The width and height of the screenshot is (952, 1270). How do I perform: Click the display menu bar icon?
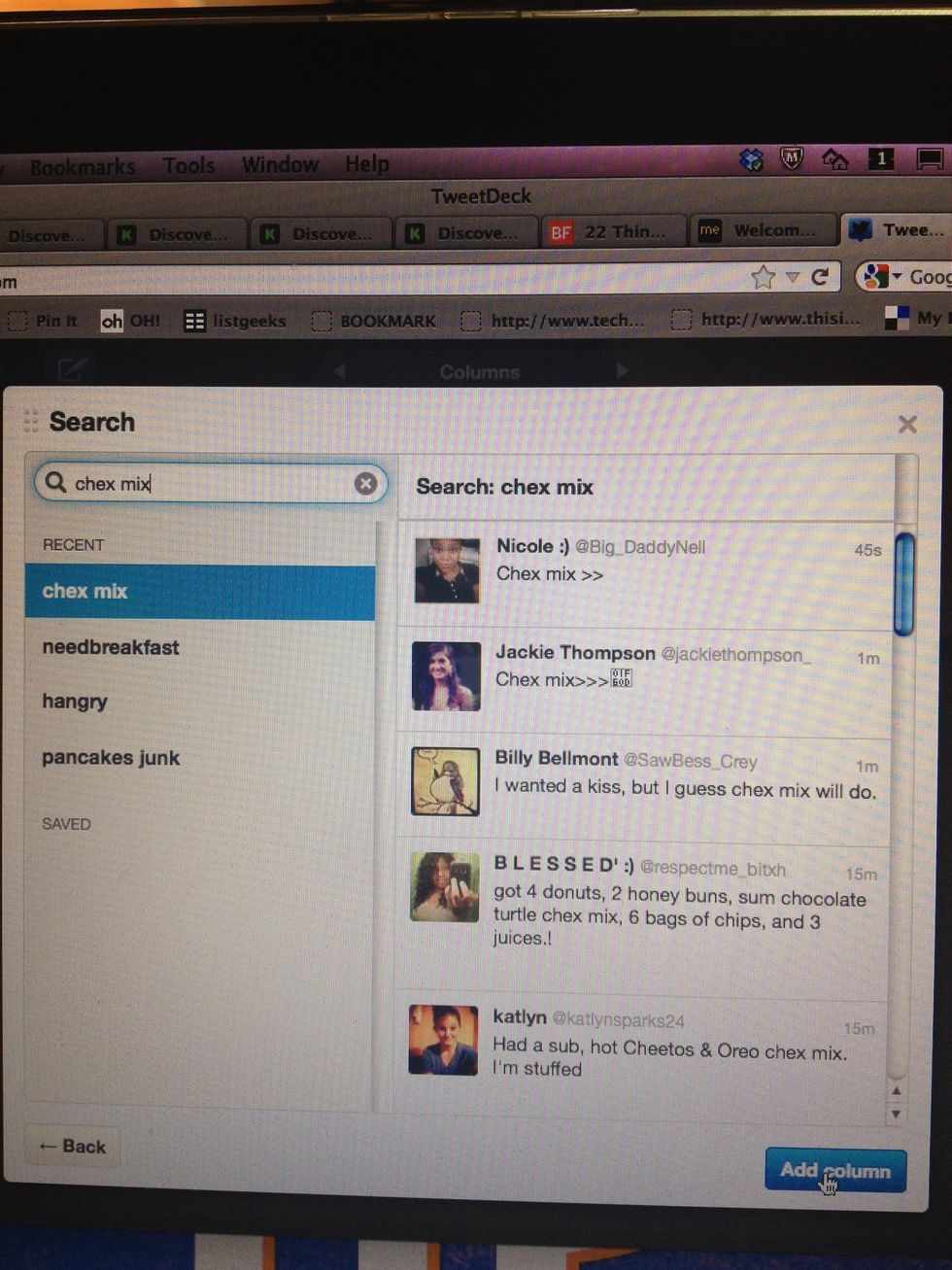[x=930, y=158]
